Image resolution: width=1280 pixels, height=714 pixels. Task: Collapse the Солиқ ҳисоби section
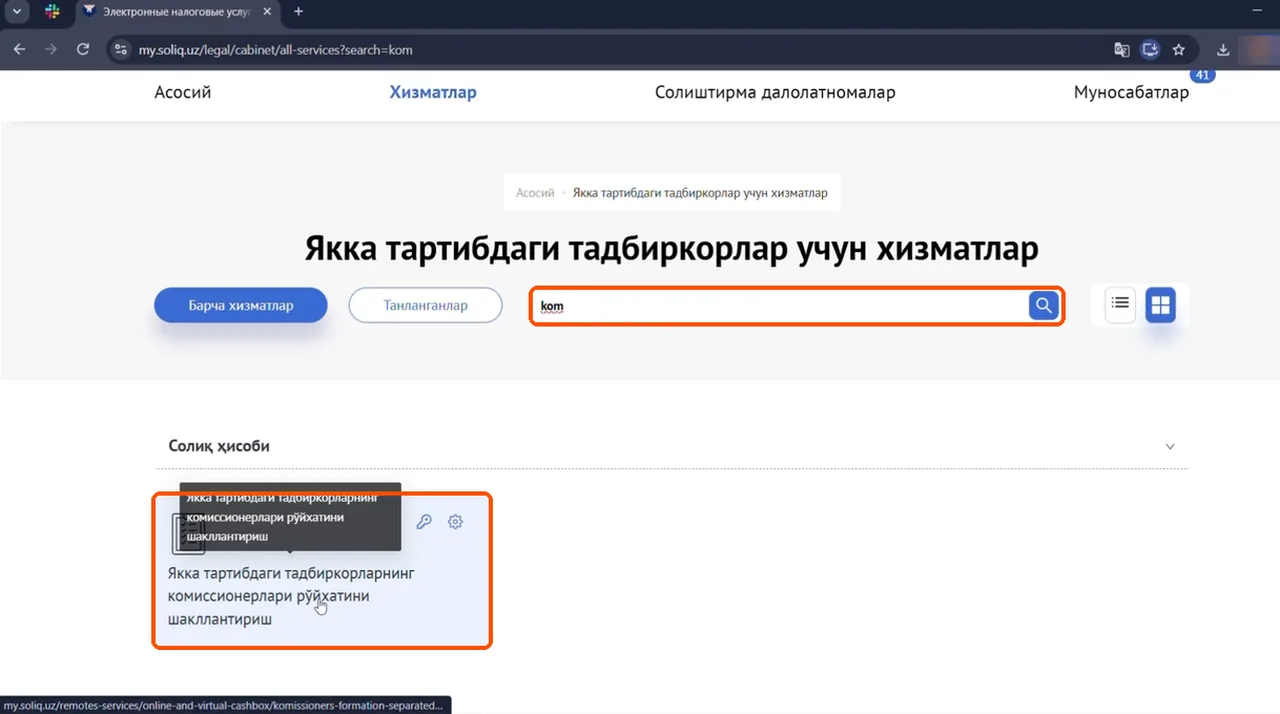(x=1171, y=446)
